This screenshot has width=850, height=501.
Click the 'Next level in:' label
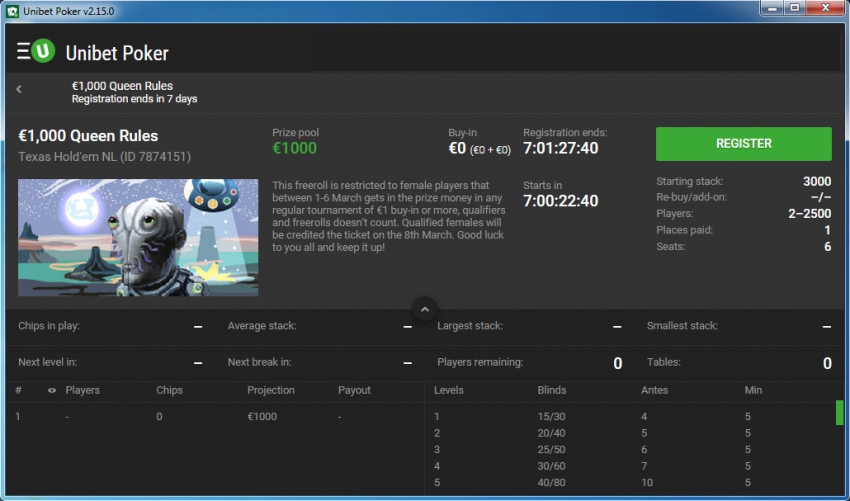[48, 362]
